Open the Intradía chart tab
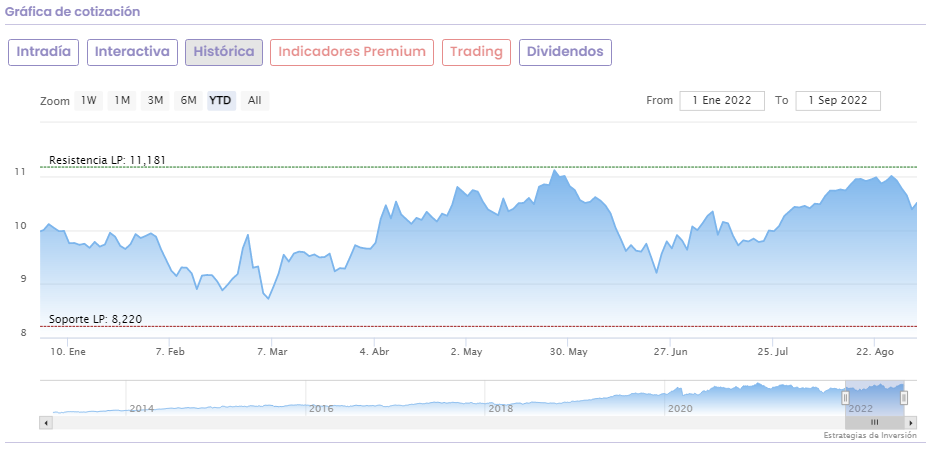Image resolution: width=932 pixels, height=451 pixels. tap(43, 52)
